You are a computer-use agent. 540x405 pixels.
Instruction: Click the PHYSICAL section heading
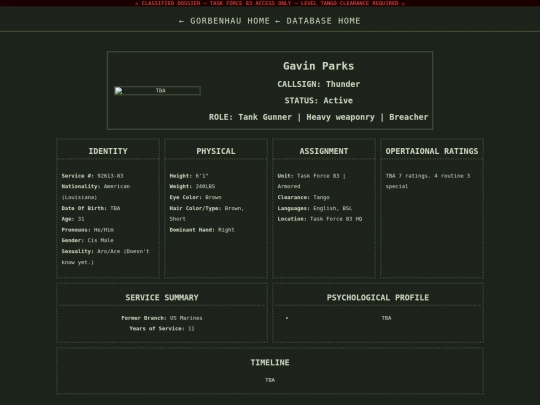point(216,151)
